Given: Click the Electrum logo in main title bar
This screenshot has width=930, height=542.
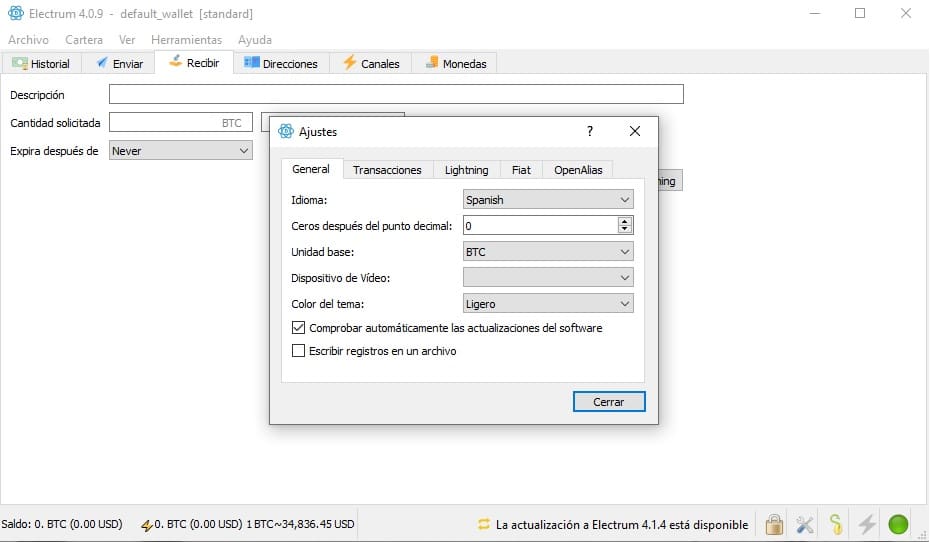Looking at the screenshot, I should tap(16, 13).
